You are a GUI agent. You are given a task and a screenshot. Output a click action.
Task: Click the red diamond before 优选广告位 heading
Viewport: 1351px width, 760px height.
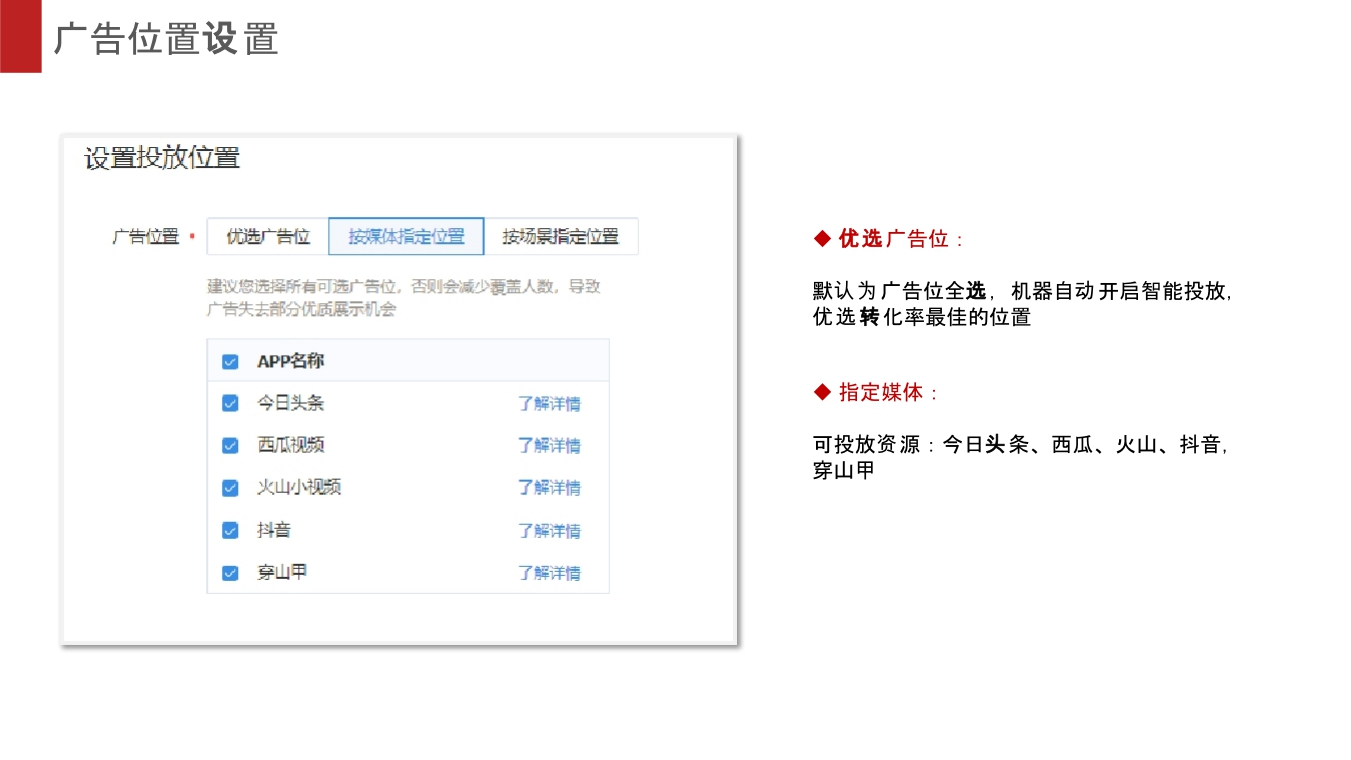pos(820,239)
